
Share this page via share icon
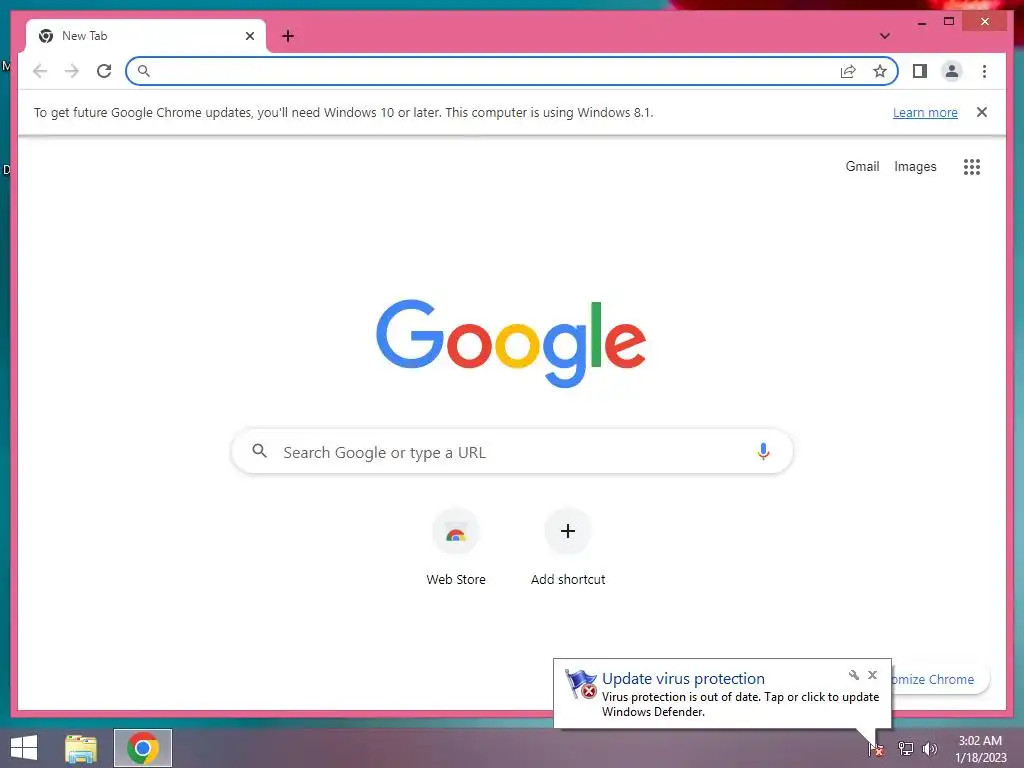pyautogui.click(x=848, y=71)
